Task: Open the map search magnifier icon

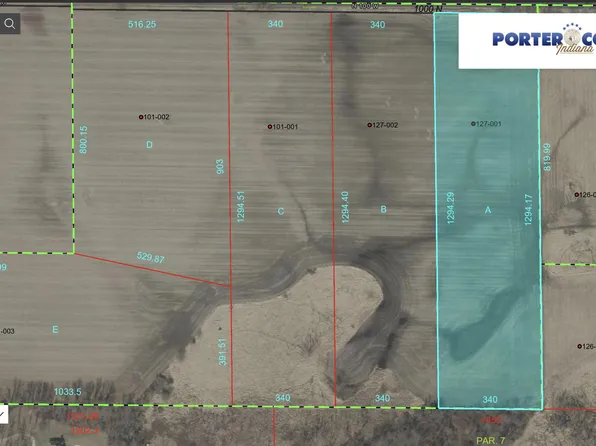Action: pyautogui.click(x=10, y=24)
